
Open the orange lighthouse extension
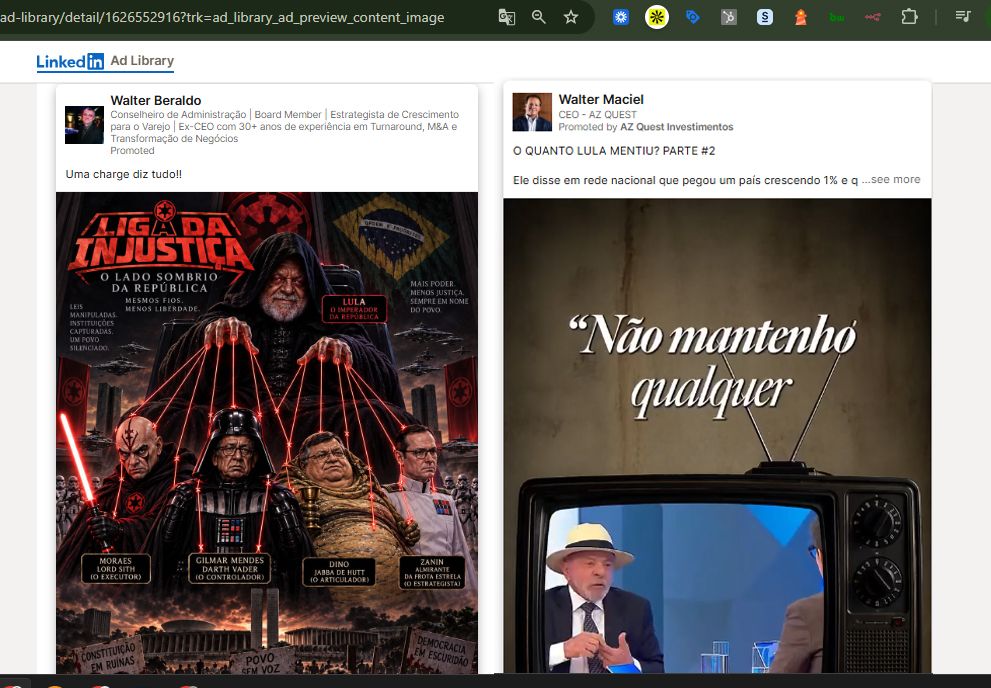click(801, 17)
